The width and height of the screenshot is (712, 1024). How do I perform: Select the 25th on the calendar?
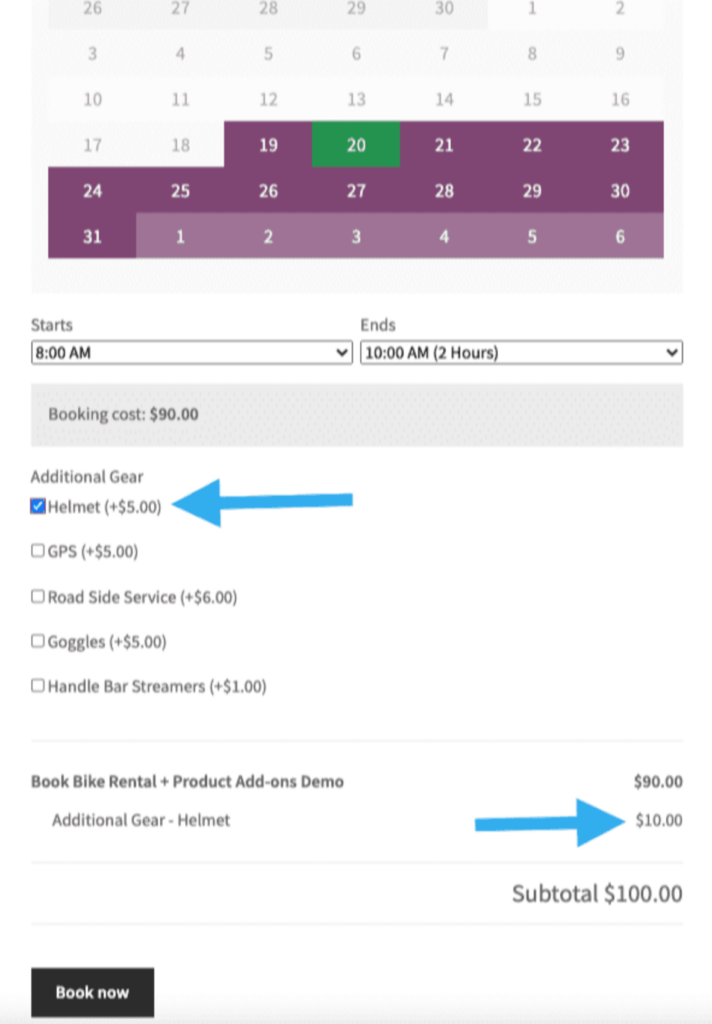[180, 191]
